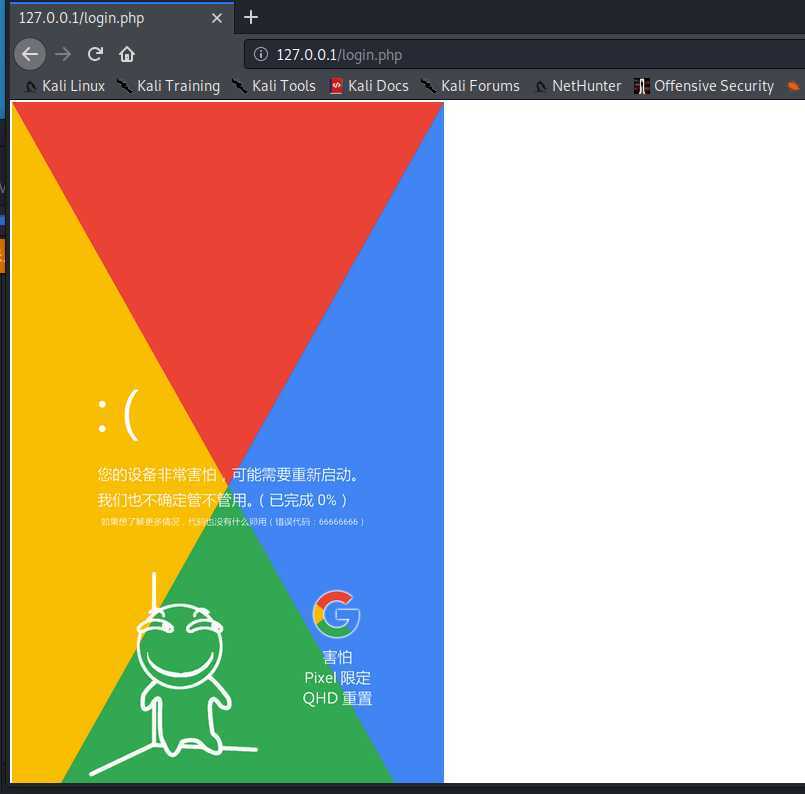Open the Kali Tools bookmark
This screenshot has width=805, height=794.
pyautogui.click(x=274, y=86)
